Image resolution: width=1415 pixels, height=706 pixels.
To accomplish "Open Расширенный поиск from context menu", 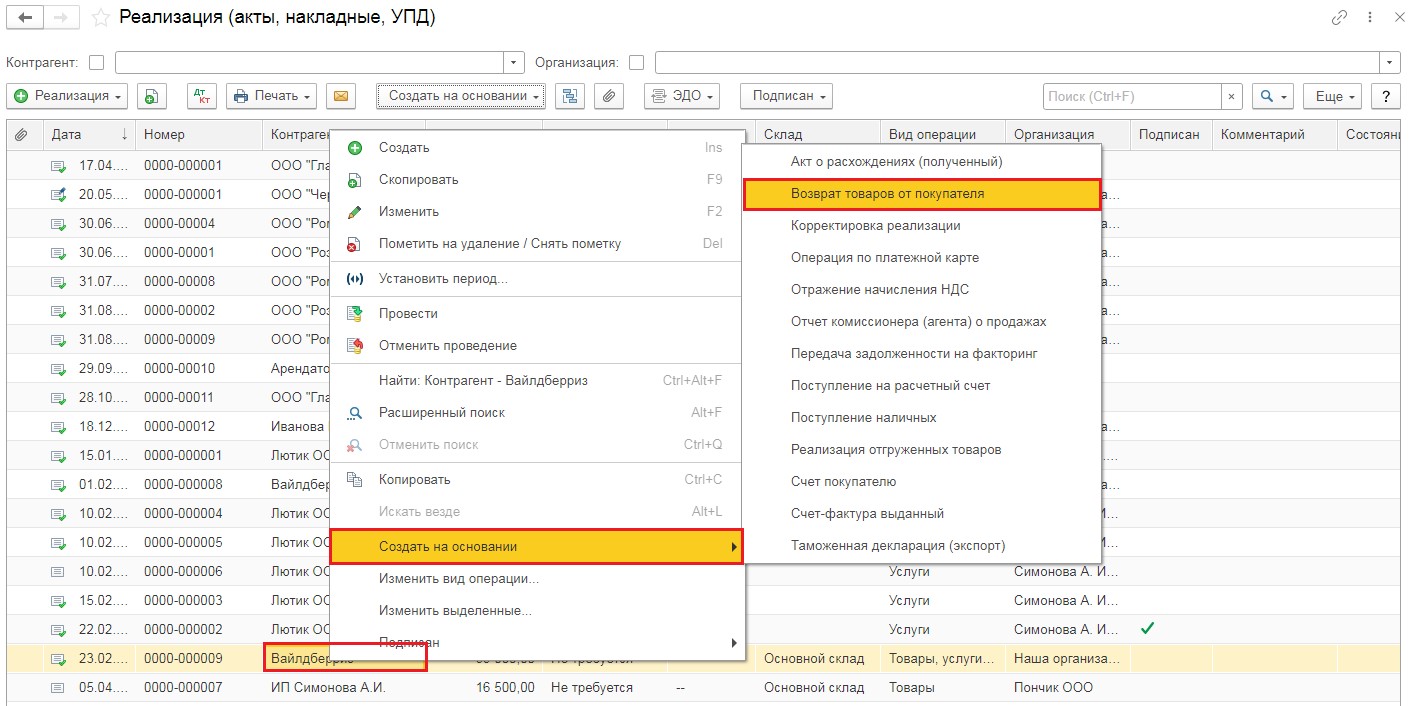I will [x=537, y=413].
